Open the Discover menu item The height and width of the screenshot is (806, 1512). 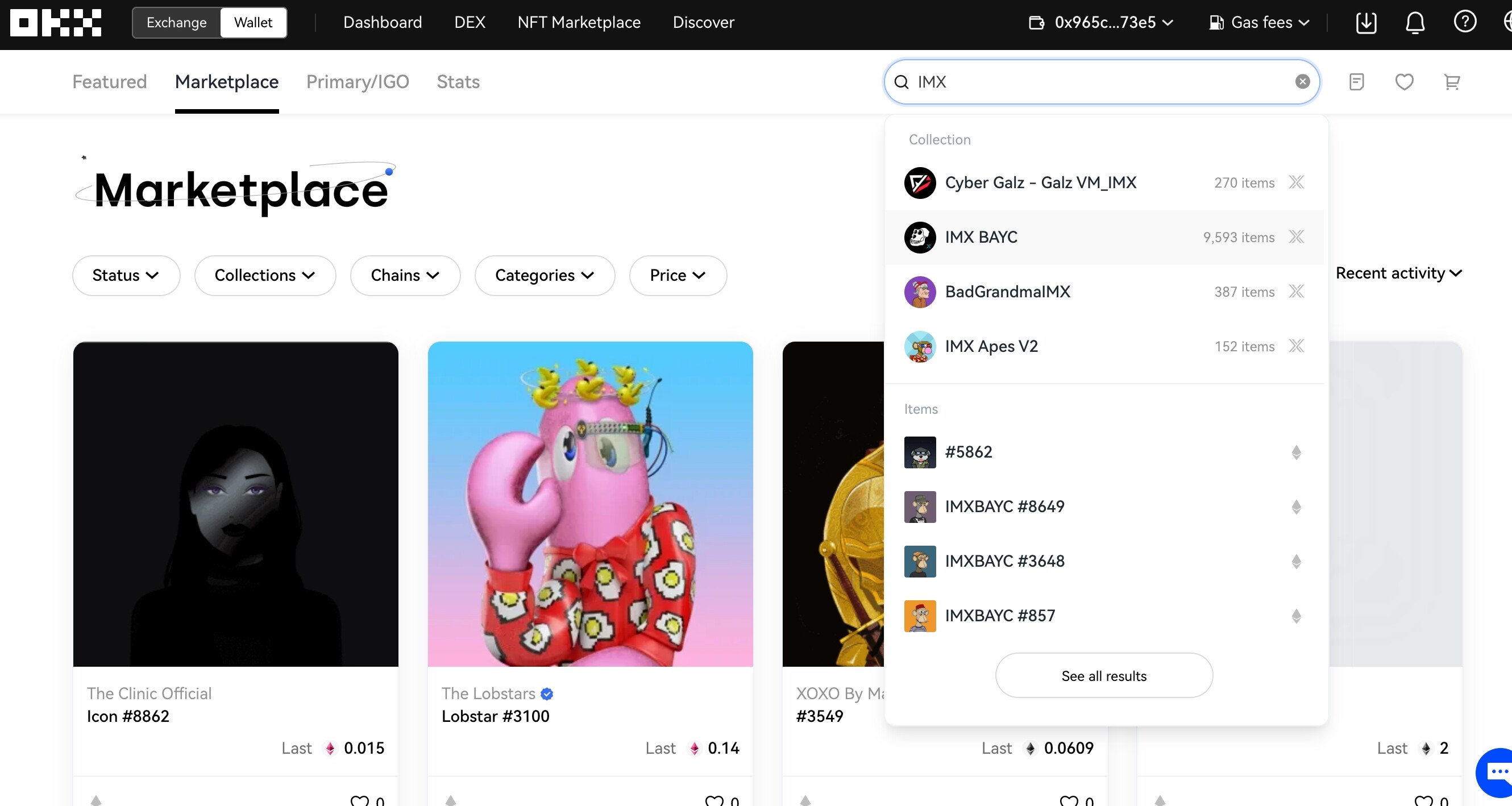point(703,22)
